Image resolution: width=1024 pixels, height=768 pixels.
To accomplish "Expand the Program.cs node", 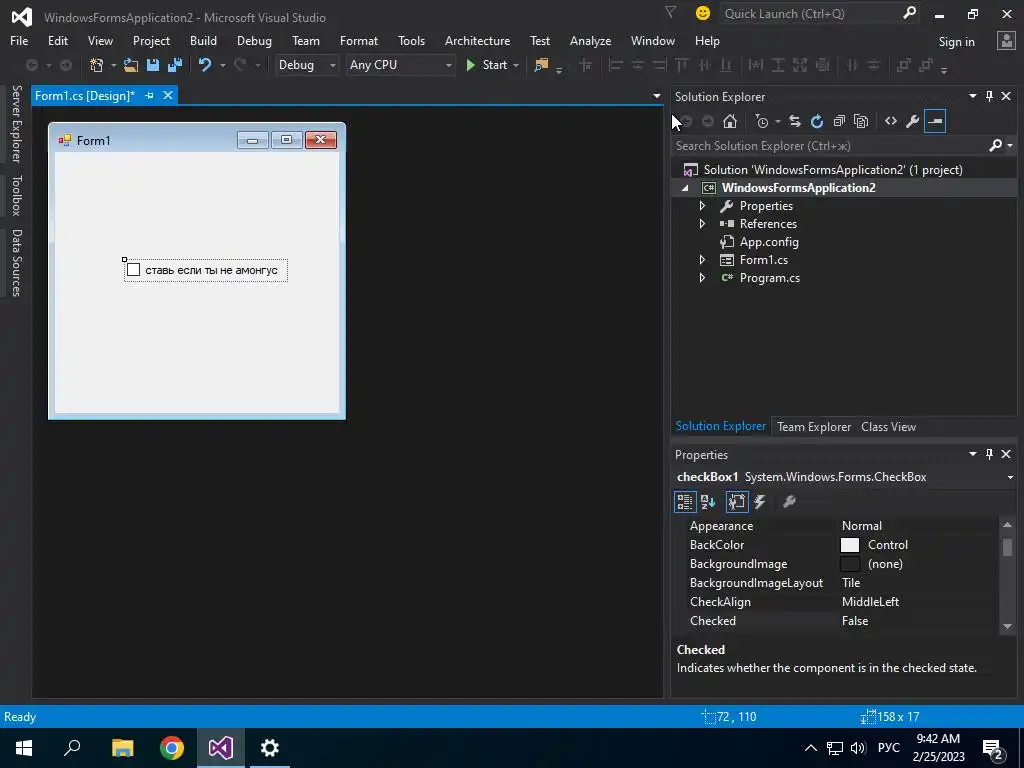I will tap(702, 278).
